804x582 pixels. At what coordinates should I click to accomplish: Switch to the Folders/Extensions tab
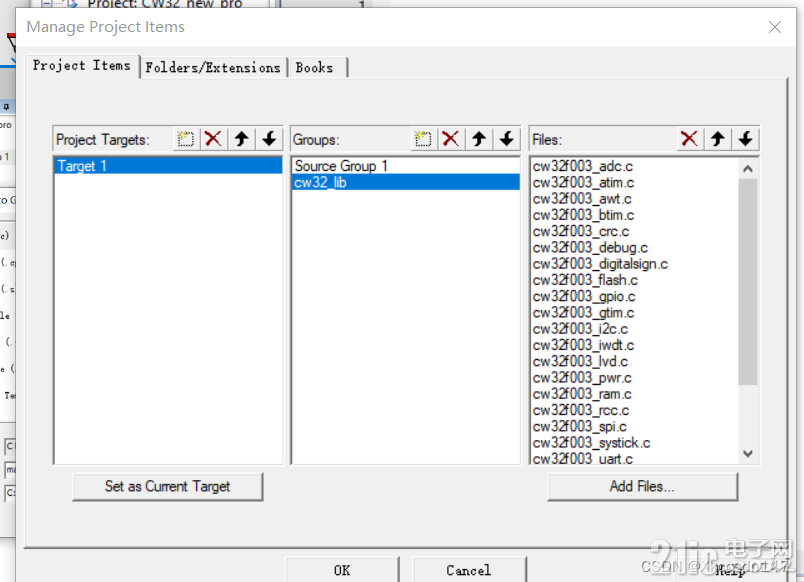[213, 68]
